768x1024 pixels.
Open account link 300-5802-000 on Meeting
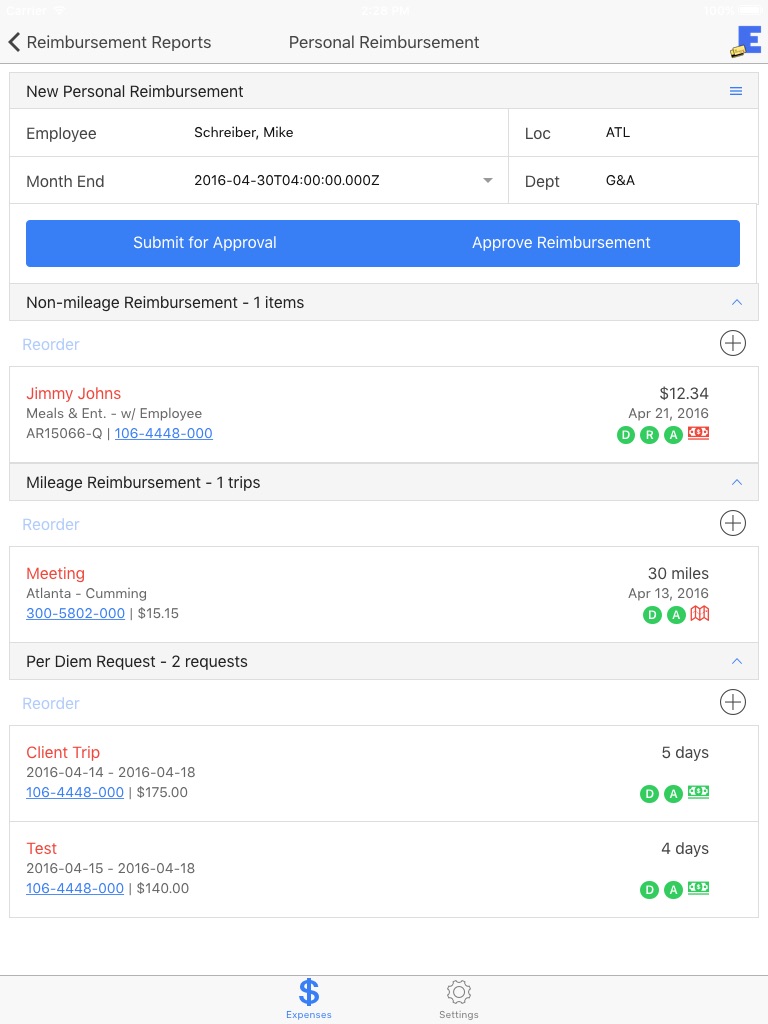[76, 613]
